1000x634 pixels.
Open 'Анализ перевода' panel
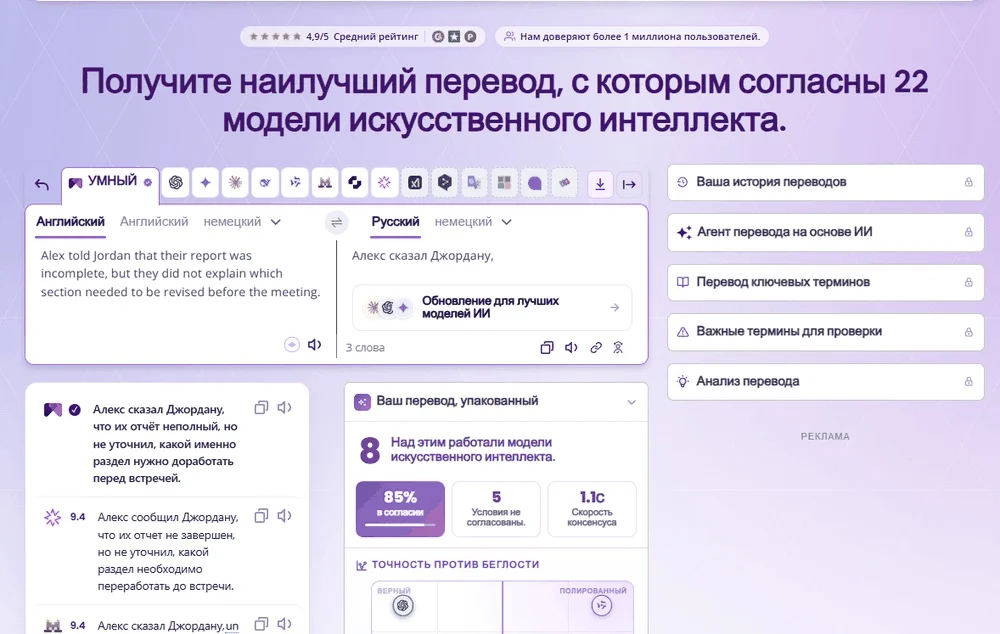tap(825, 381)
